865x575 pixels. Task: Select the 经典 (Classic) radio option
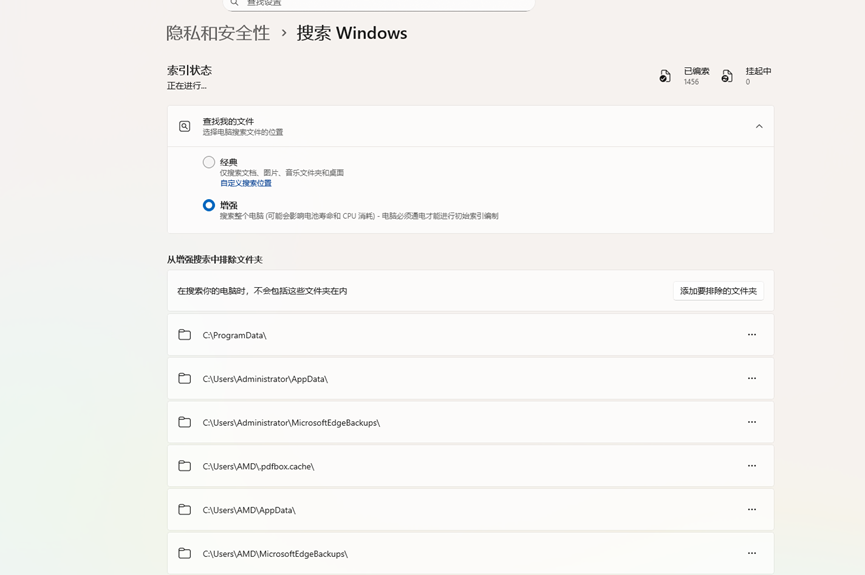[209, 162]
